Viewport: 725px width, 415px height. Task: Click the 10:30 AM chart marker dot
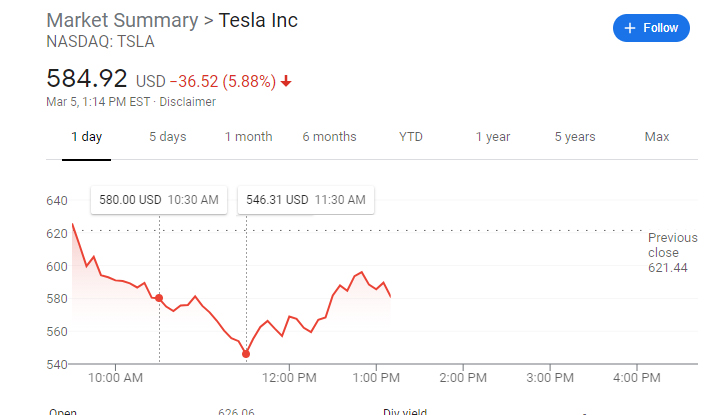(159, 299)
